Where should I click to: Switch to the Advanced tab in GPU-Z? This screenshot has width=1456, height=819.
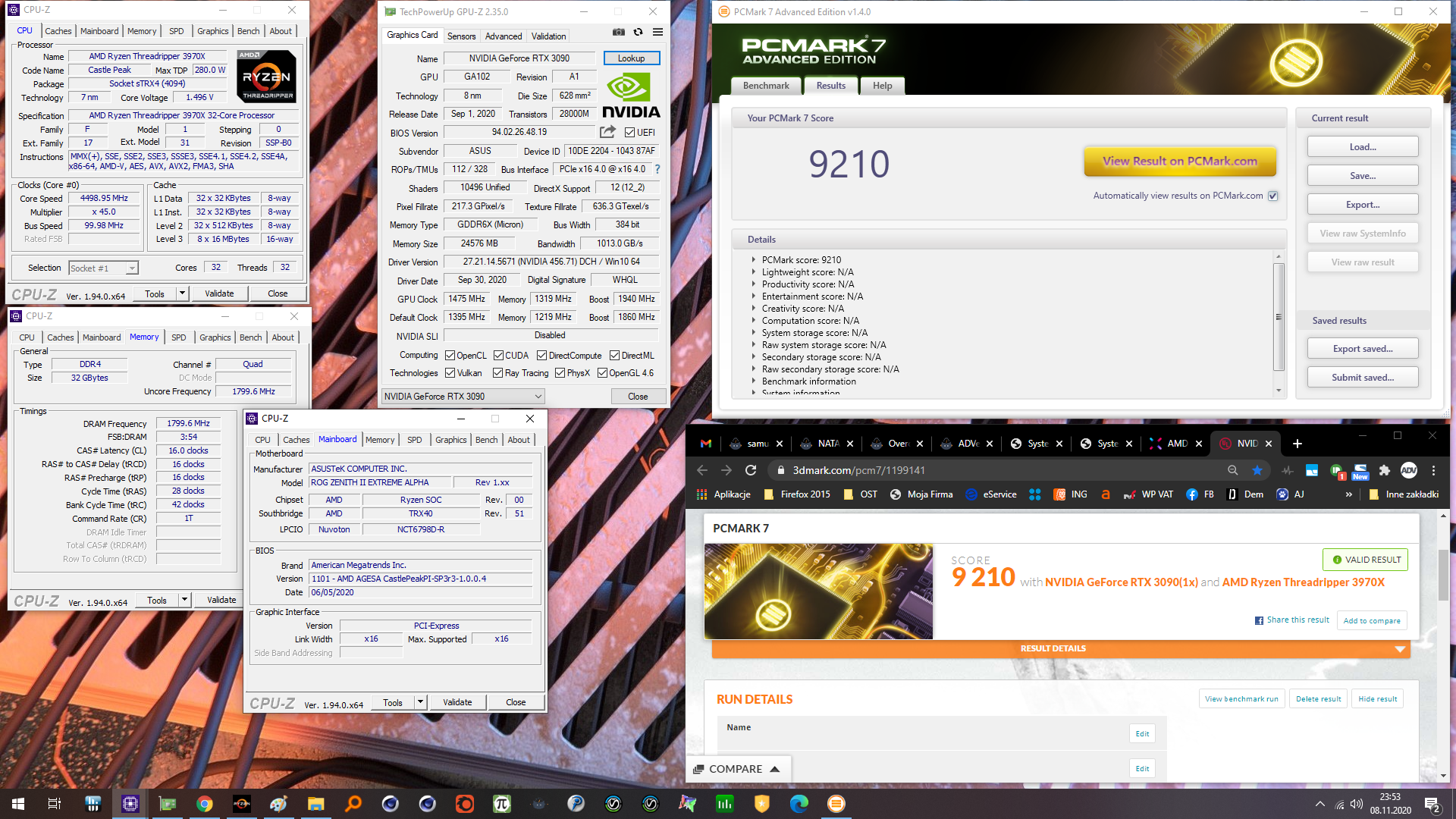click(x=504, y=36)
